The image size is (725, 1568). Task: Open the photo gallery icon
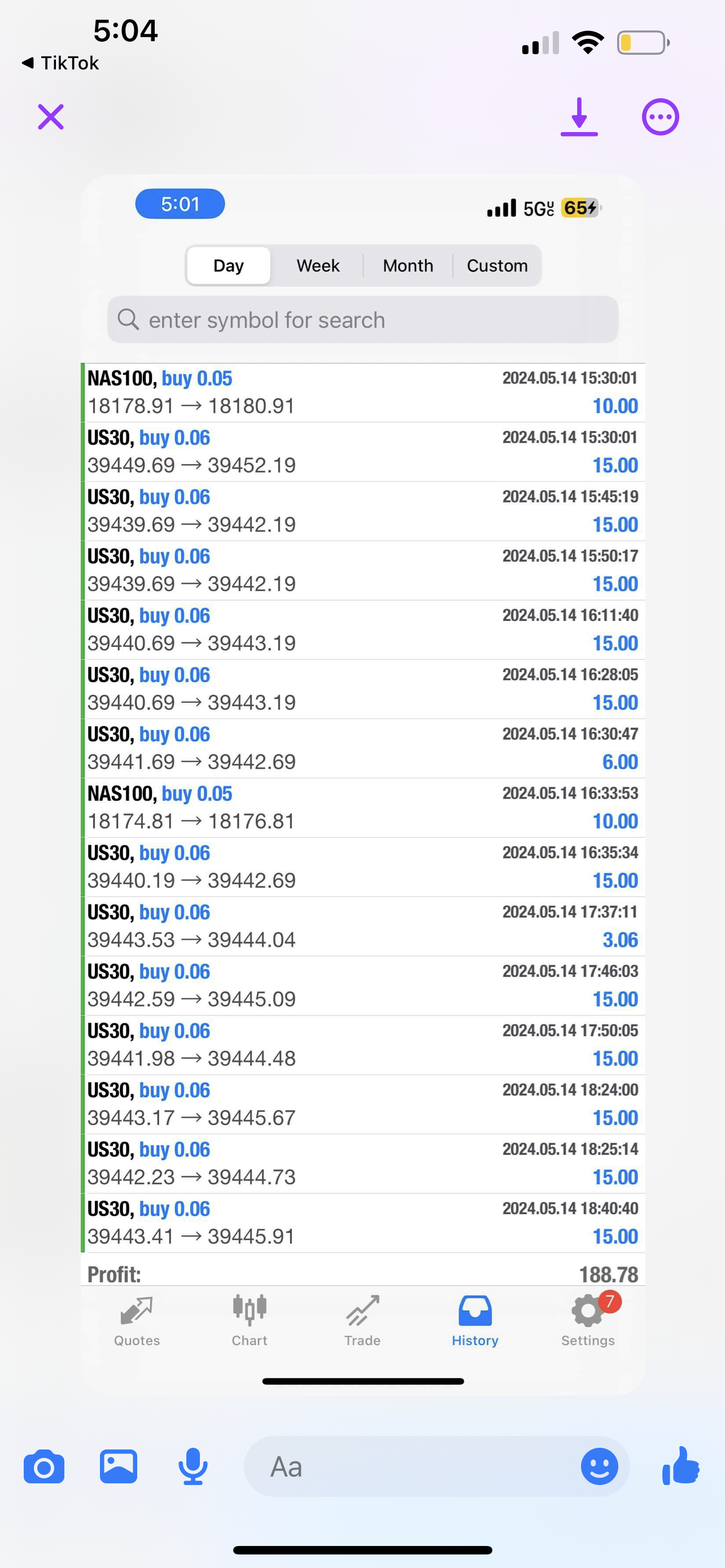(118, 1466)
